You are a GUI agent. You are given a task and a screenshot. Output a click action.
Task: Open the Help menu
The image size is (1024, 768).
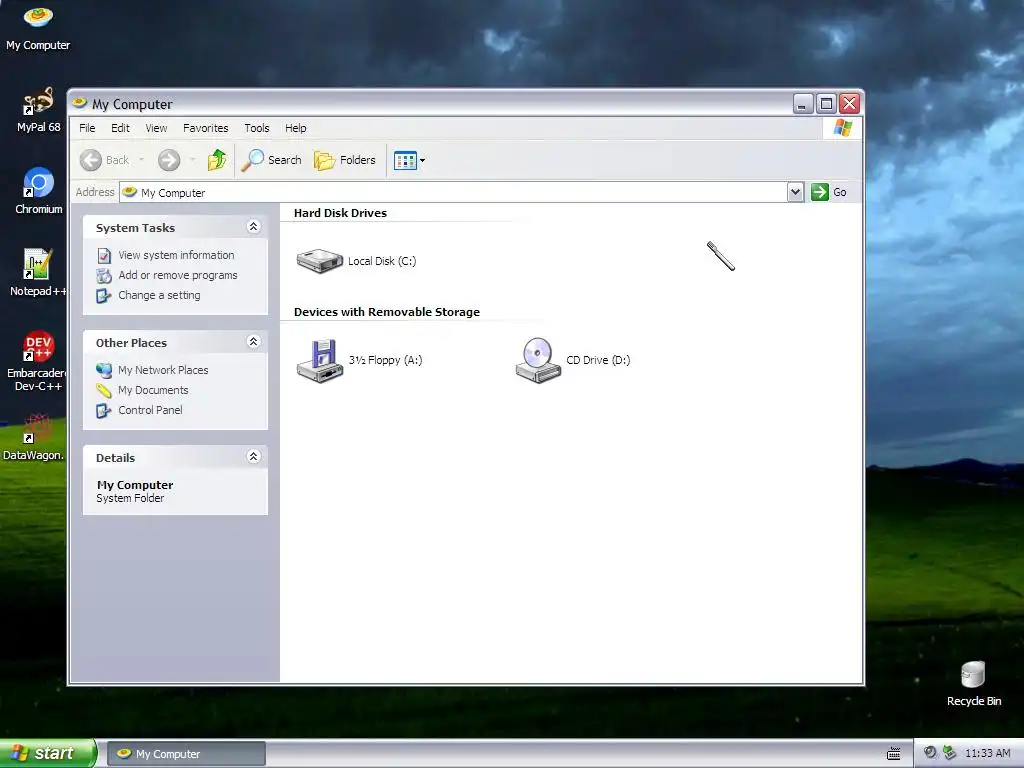[x=295, y=128]
